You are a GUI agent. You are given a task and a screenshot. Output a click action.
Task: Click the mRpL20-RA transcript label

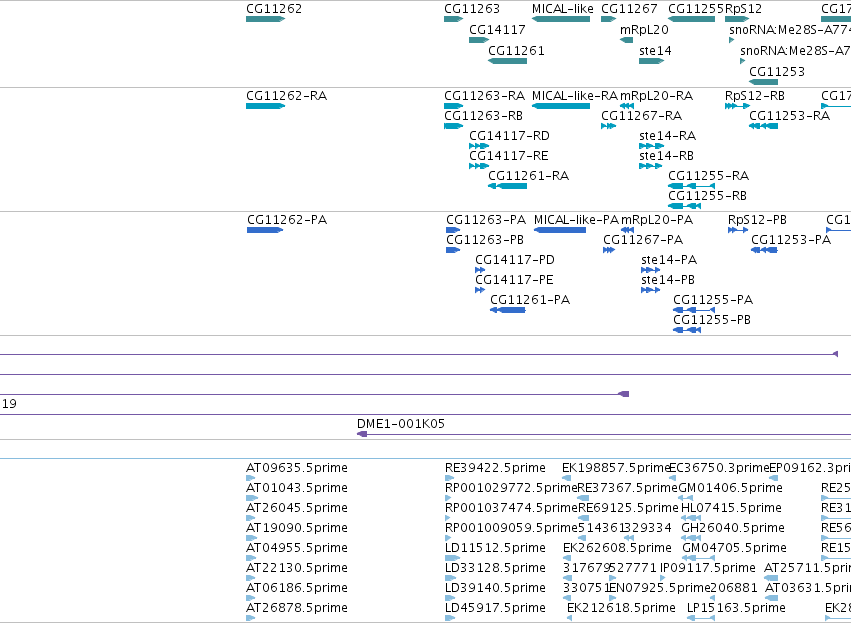click(656, 96)
